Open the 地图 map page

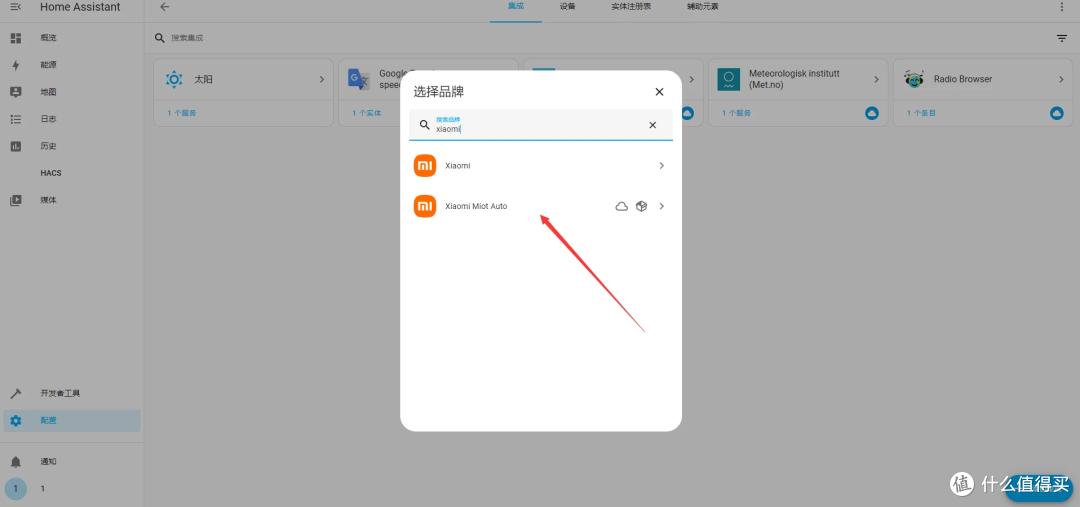[x=72, y=92]
